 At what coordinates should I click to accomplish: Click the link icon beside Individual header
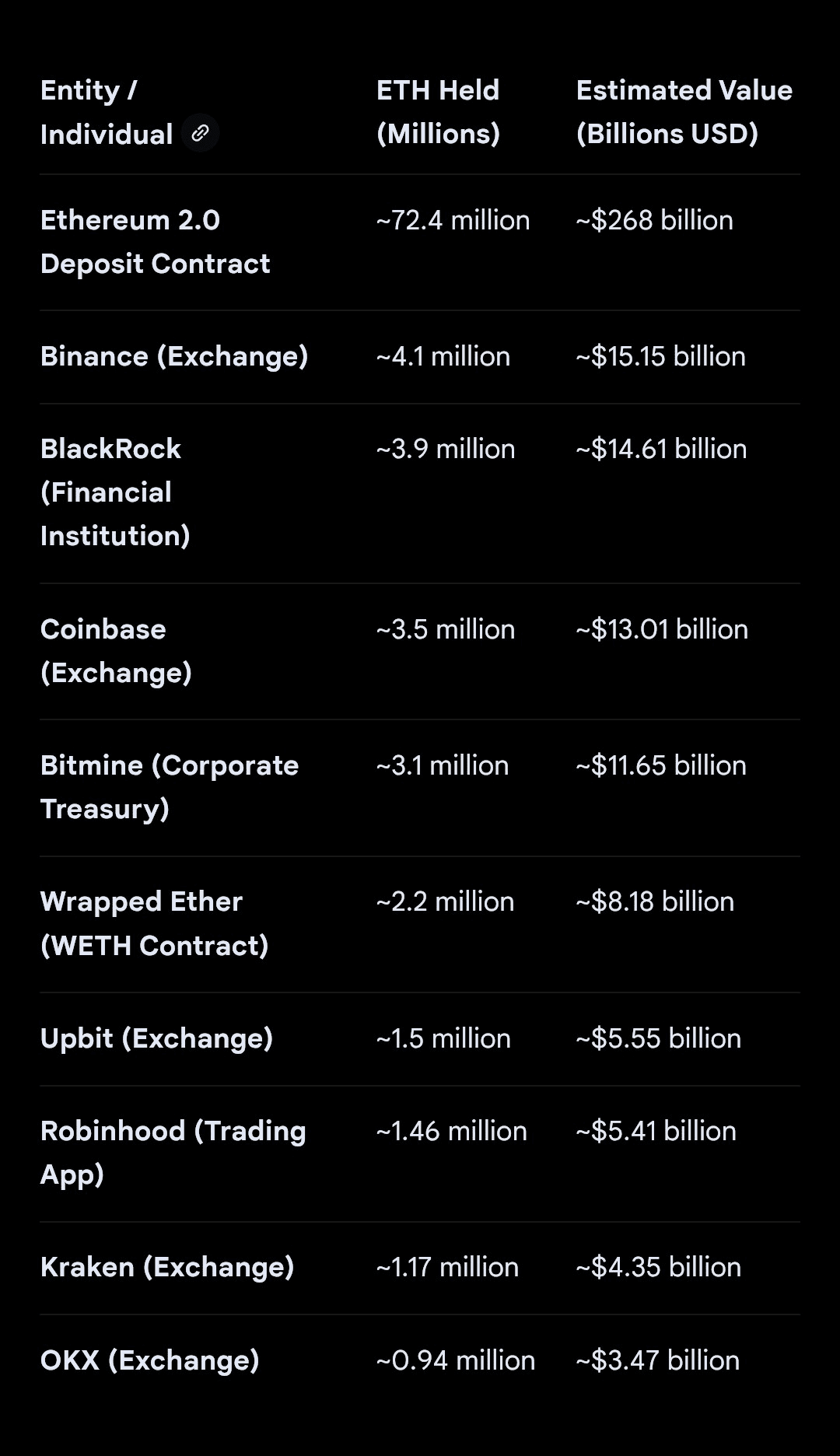(200, 133)
